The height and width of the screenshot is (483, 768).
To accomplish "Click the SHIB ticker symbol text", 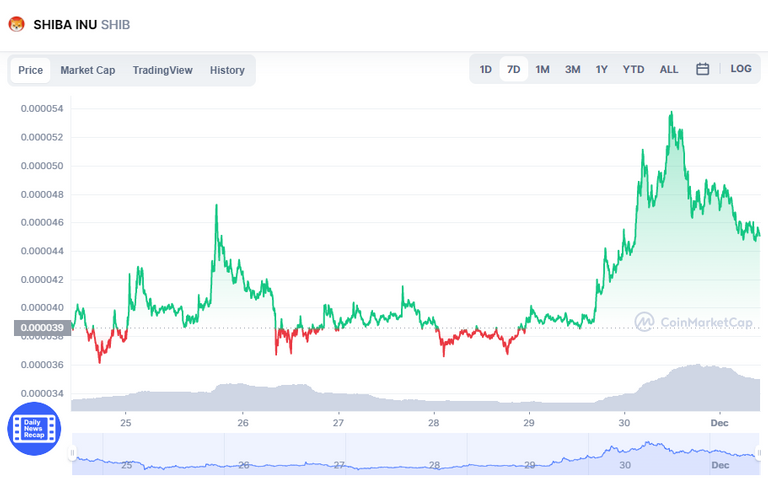I will [116, 24].
